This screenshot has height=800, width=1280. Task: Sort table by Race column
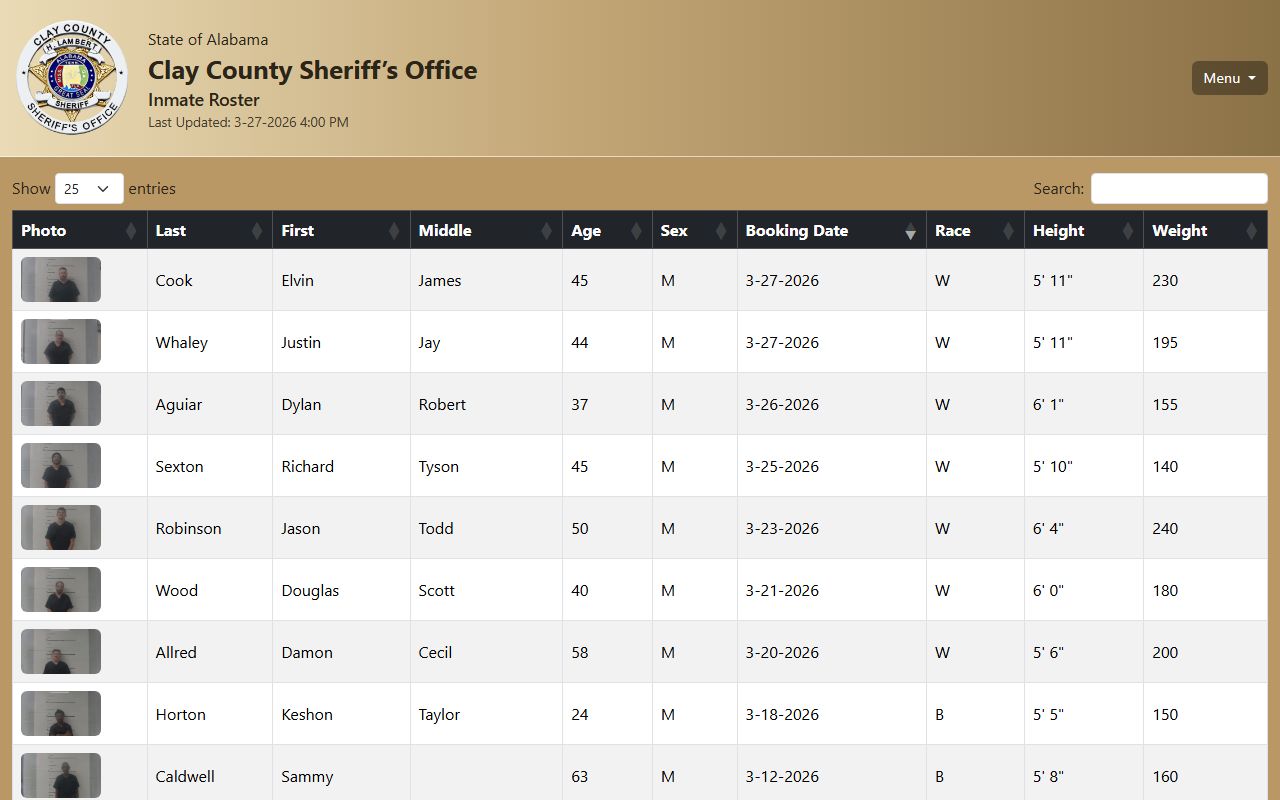[975, 230]
